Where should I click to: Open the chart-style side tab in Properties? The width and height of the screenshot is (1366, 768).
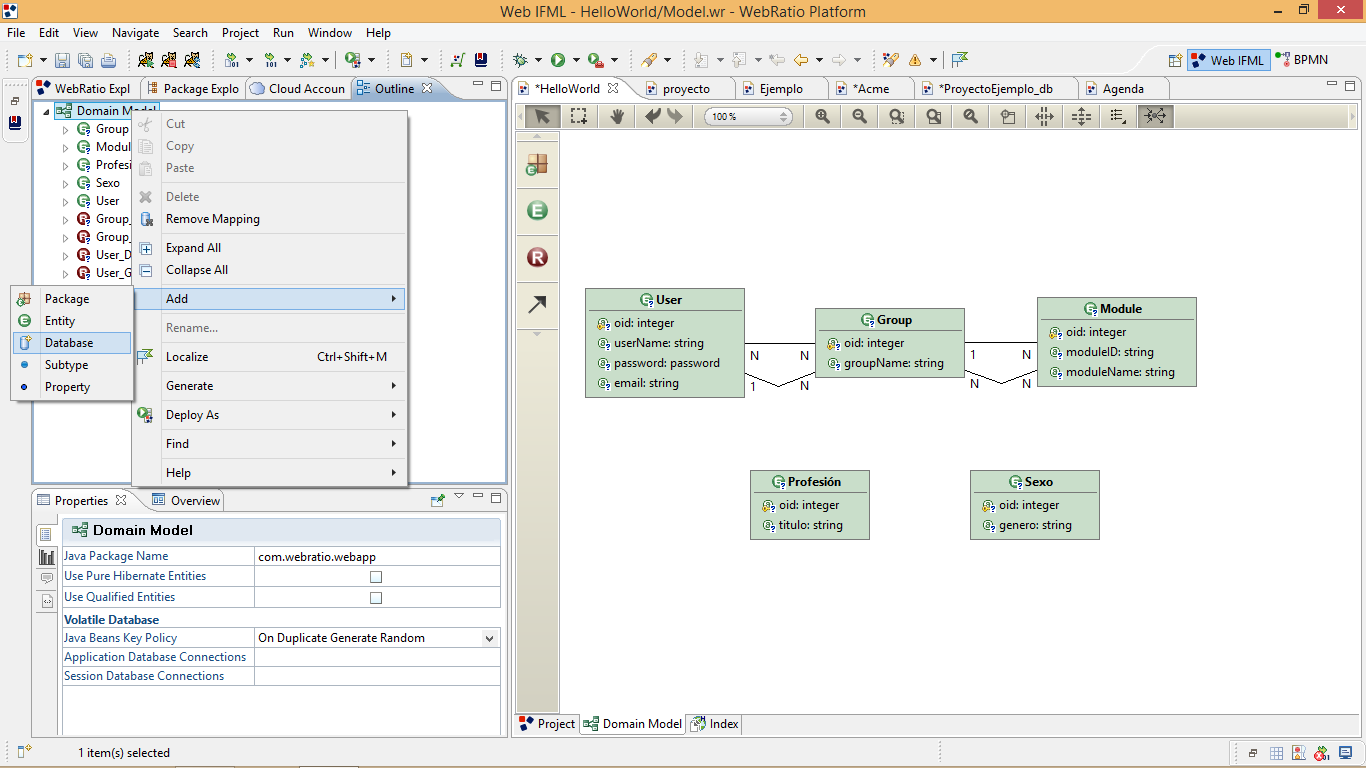[47, 557]
